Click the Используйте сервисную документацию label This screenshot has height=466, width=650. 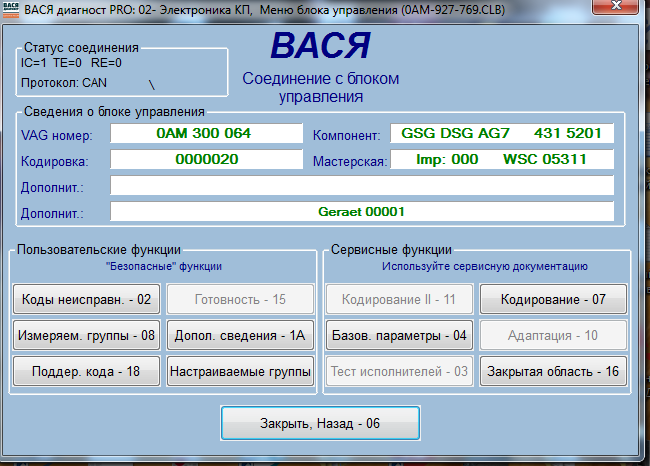tap(485, 266)
